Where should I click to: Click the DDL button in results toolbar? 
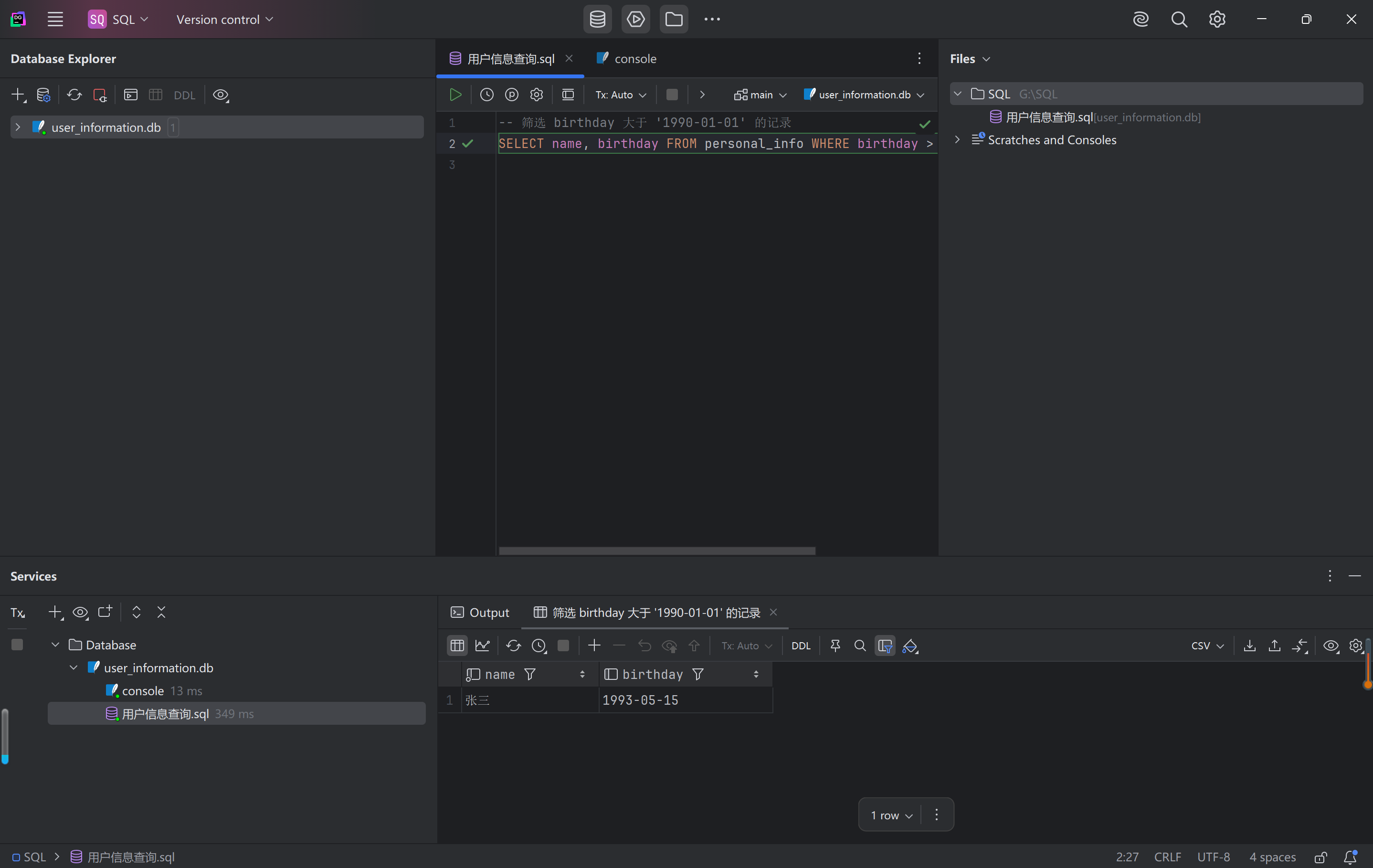tap(801, 646)
